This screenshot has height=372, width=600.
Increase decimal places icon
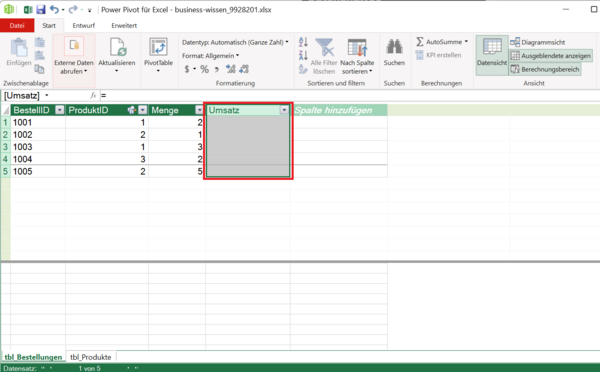230,69
